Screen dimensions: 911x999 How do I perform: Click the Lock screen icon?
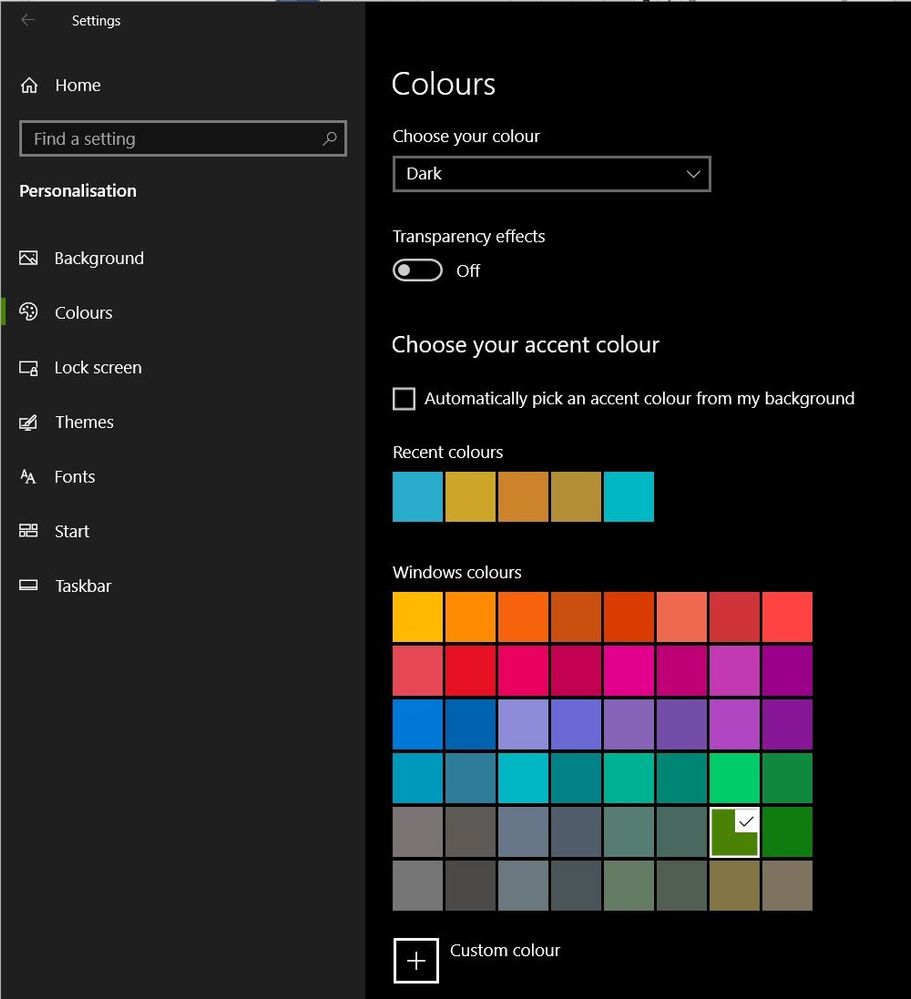[29, 367]
